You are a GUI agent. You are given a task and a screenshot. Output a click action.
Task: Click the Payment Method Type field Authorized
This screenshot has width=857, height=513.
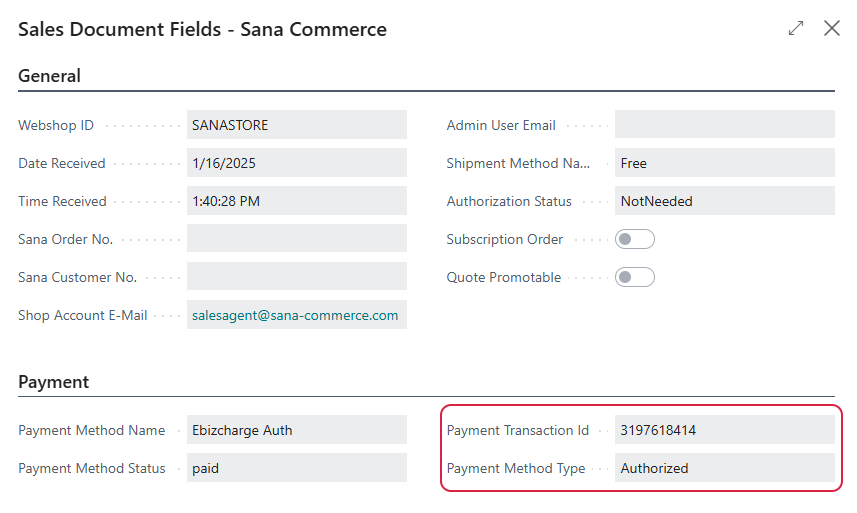coord(725,468)
